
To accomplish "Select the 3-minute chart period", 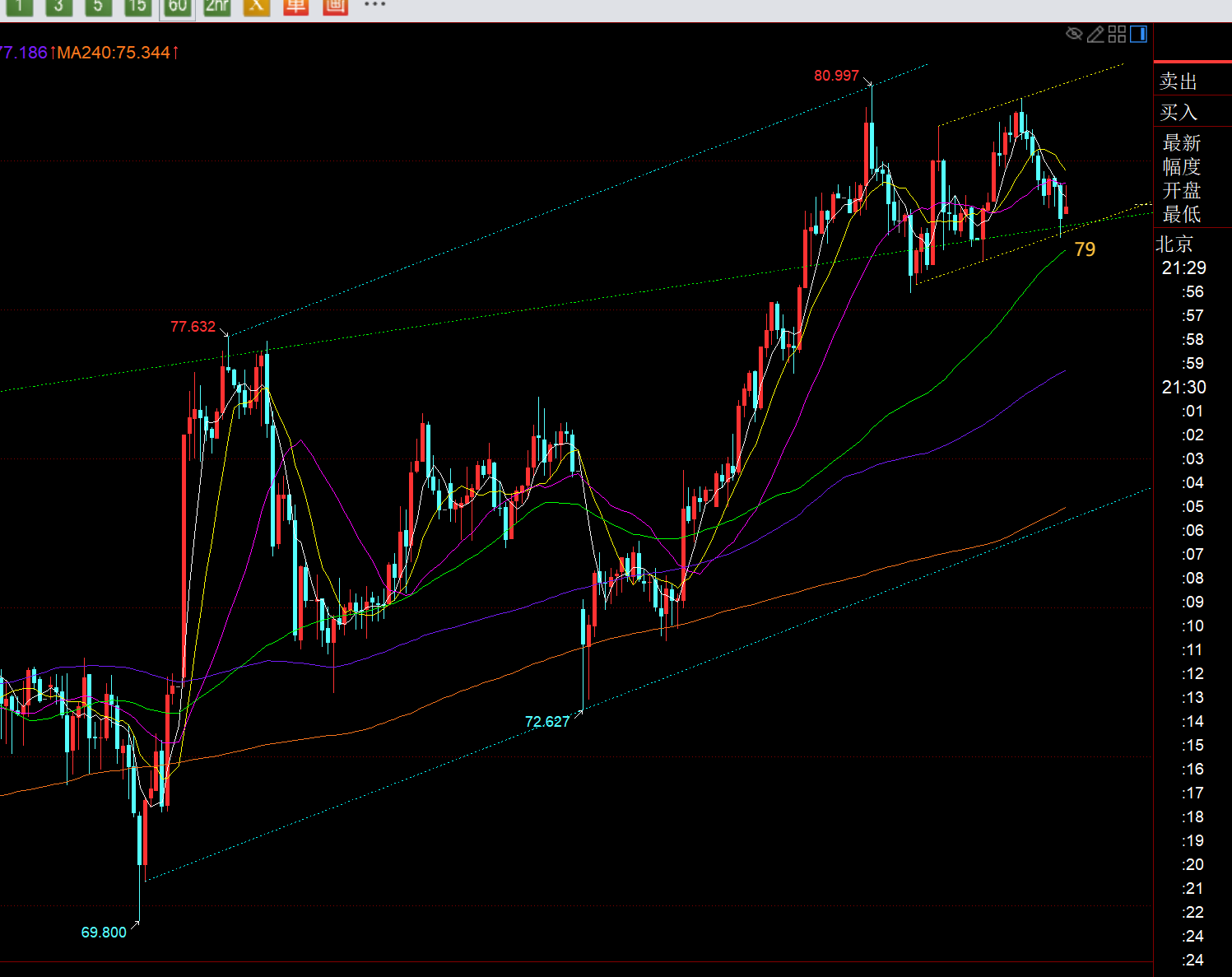I will 58,6.
